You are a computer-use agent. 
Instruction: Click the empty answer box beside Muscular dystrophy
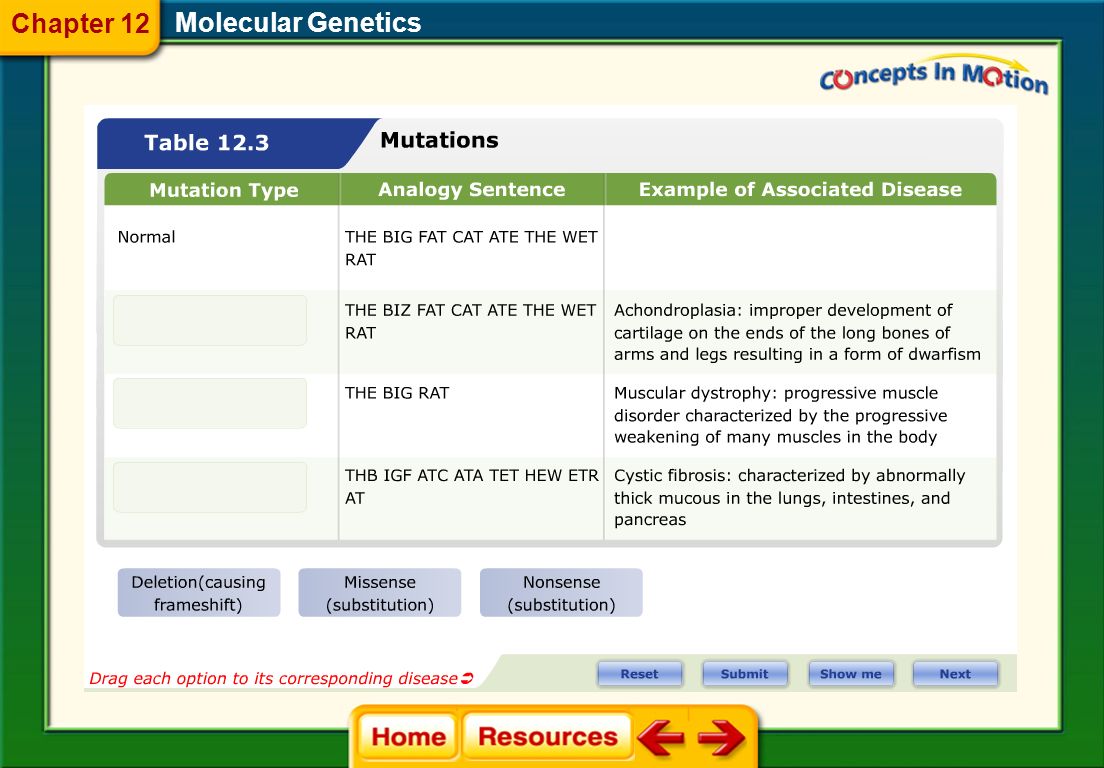[210, 403]
